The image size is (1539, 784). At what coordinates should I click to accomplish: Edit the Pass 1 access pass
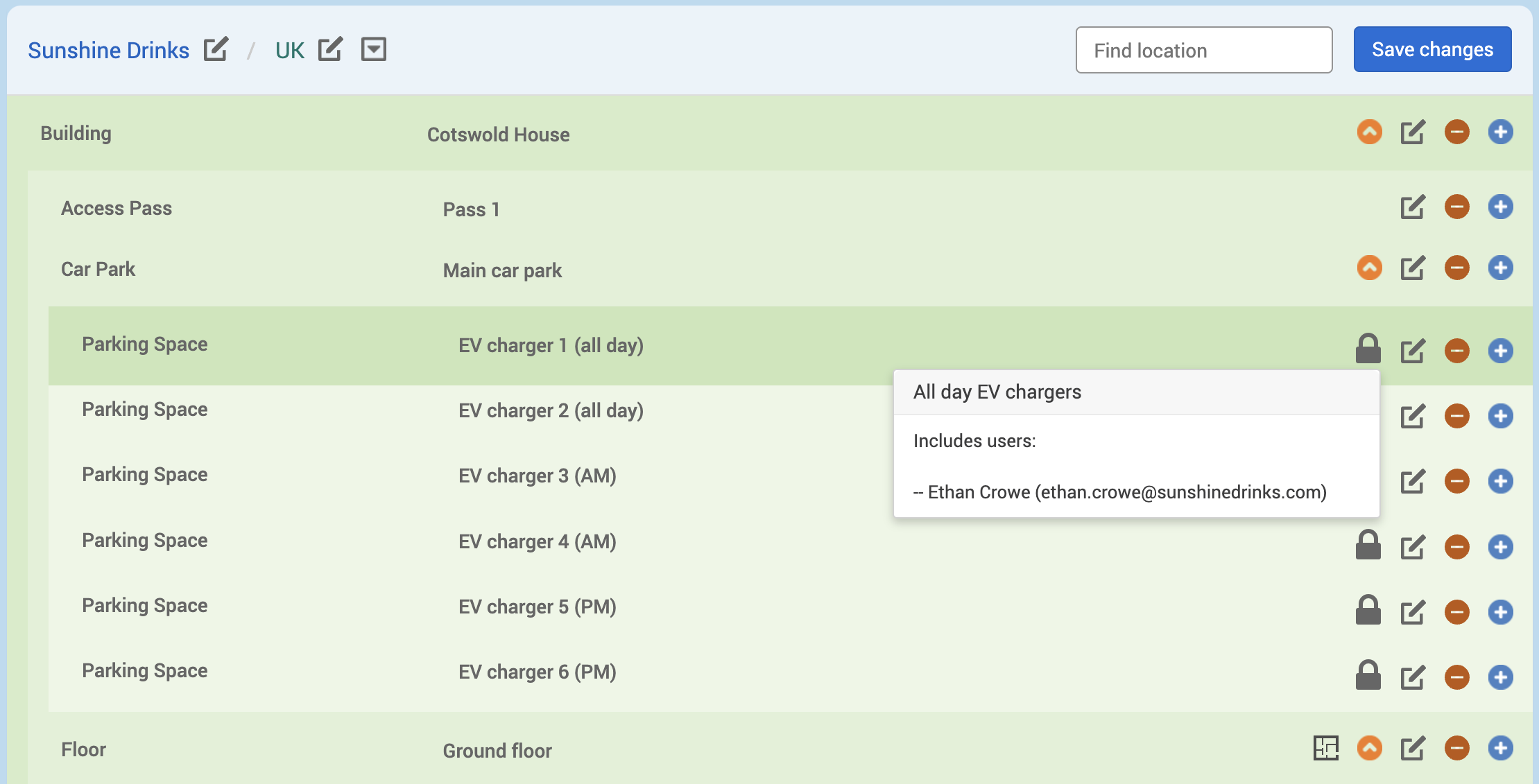coord(1412,207)
